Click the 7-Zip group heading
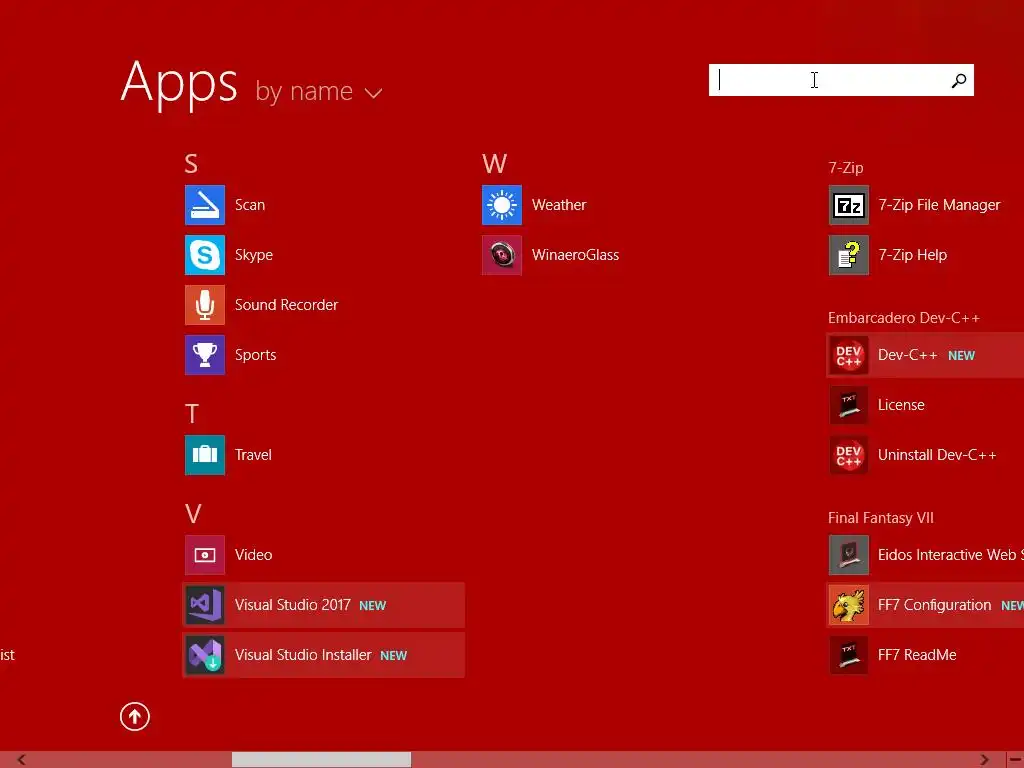Image resolution: width=1024 pixels, height=768 pixels. 846,168
